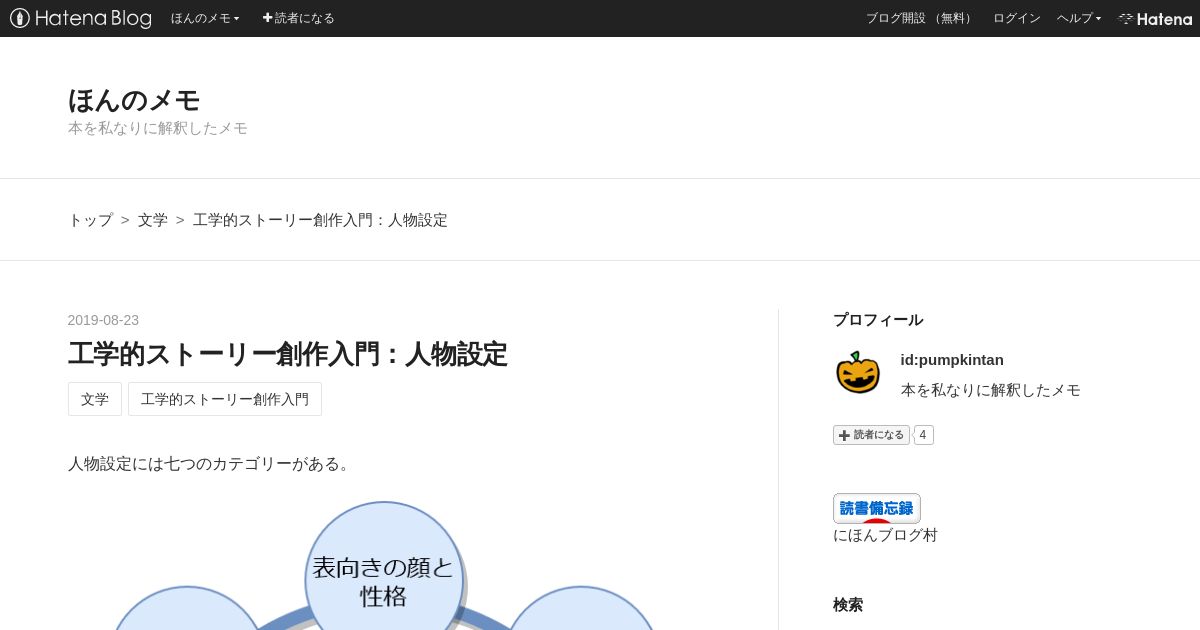Click the 検索 sidebar heading
Image resolution: width=1200 pixels, height=630 pixels.
coord(848,605)
